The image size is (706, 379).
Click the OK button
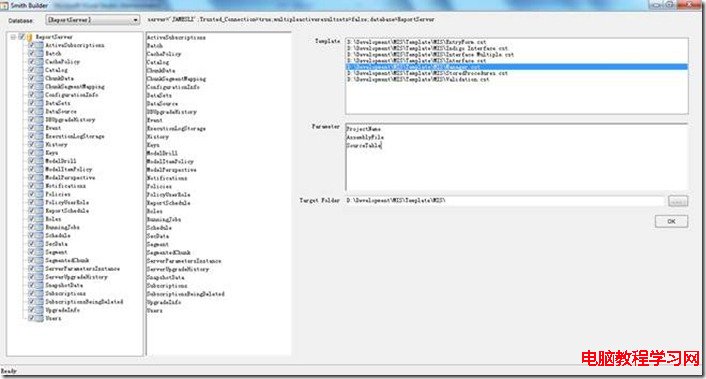[x=671, y=221]
